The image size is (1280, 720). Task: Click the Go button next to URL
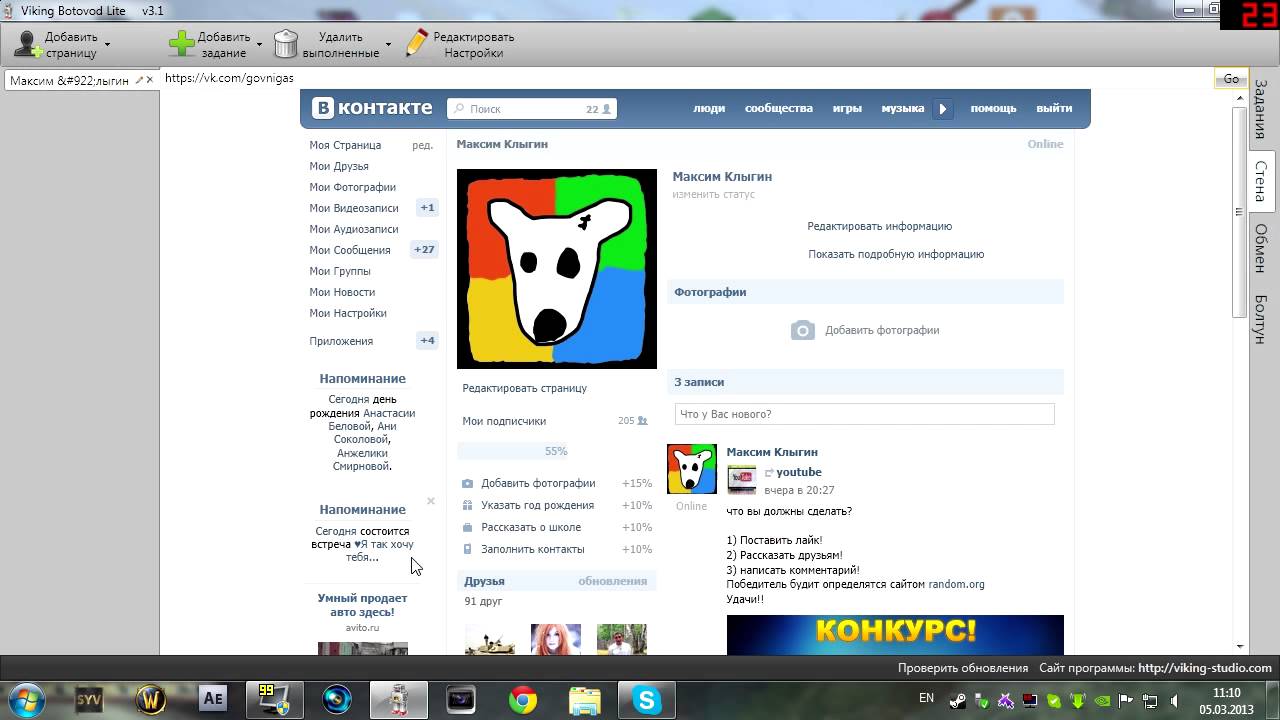pyautogui.click(x=1231, y=79)
